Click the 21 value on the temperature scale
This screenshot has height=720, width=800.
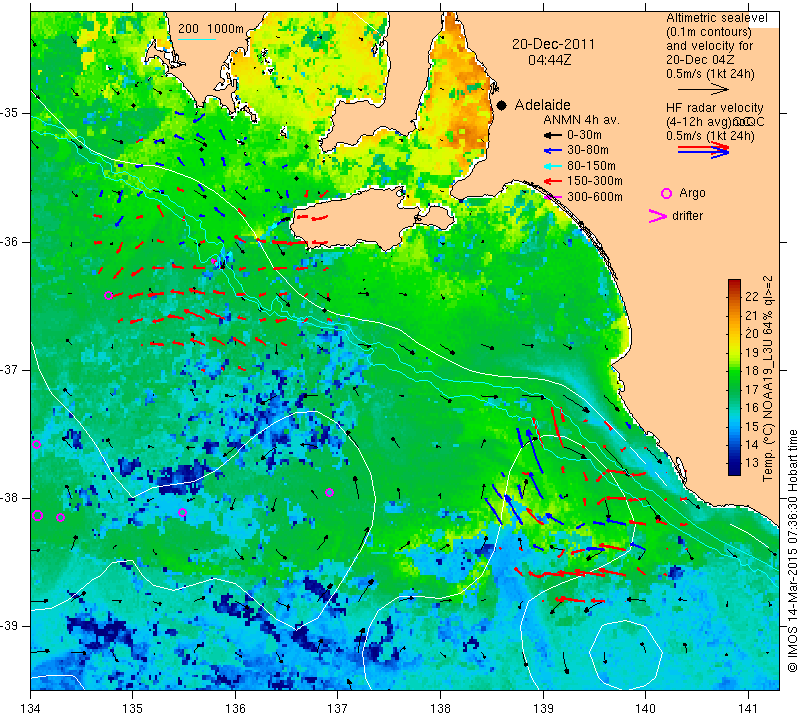coord(752,315)
